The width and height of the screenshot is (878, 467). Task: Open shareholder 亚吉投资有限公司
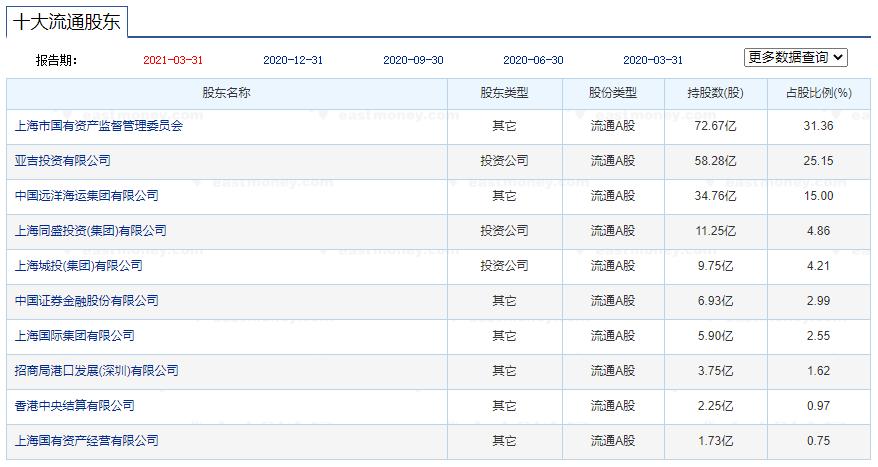point(63,161)
